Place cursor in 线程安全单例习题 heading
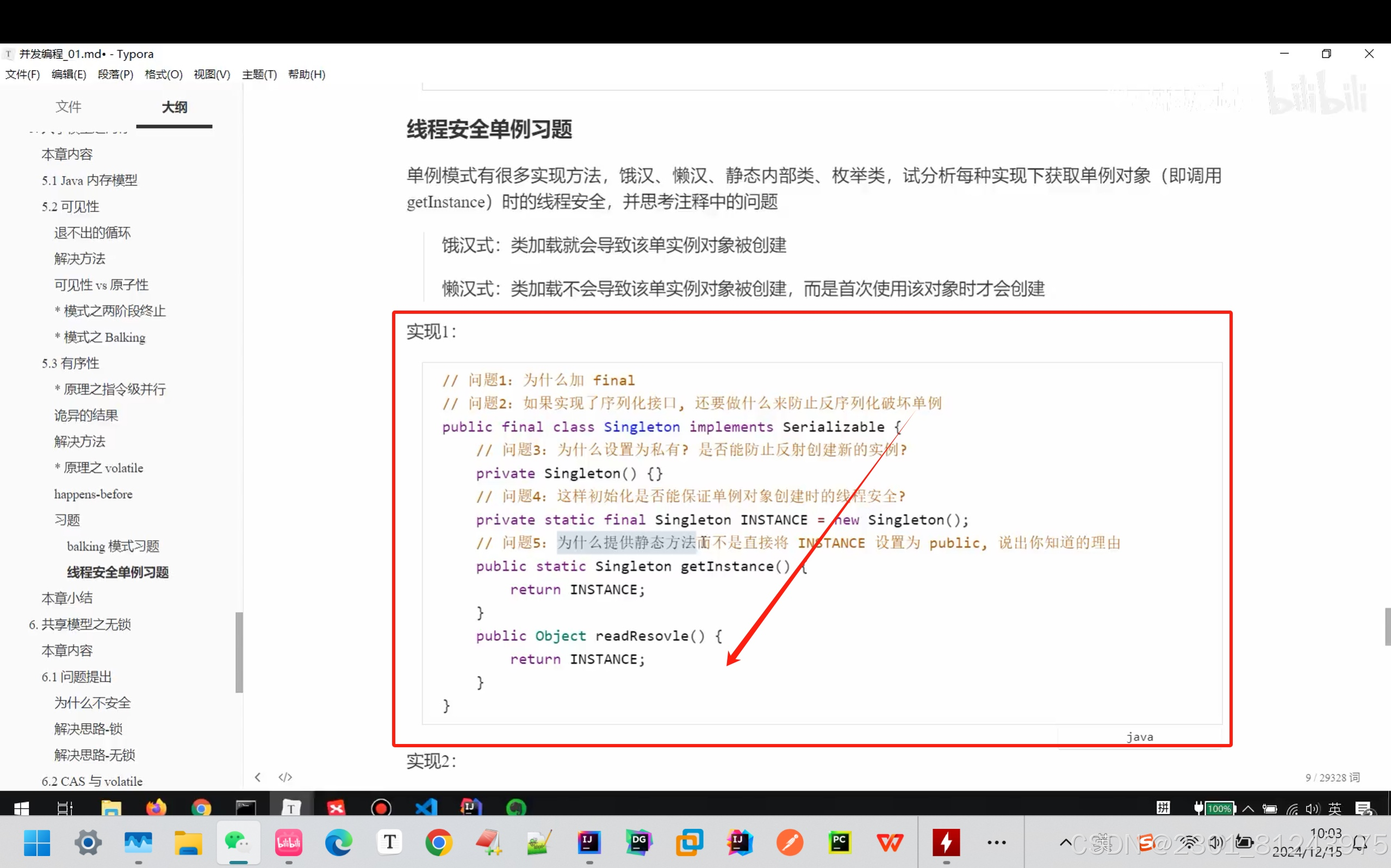Viewport: 1391px width, 868px height. pyautogui.click(x=489, y=129)
